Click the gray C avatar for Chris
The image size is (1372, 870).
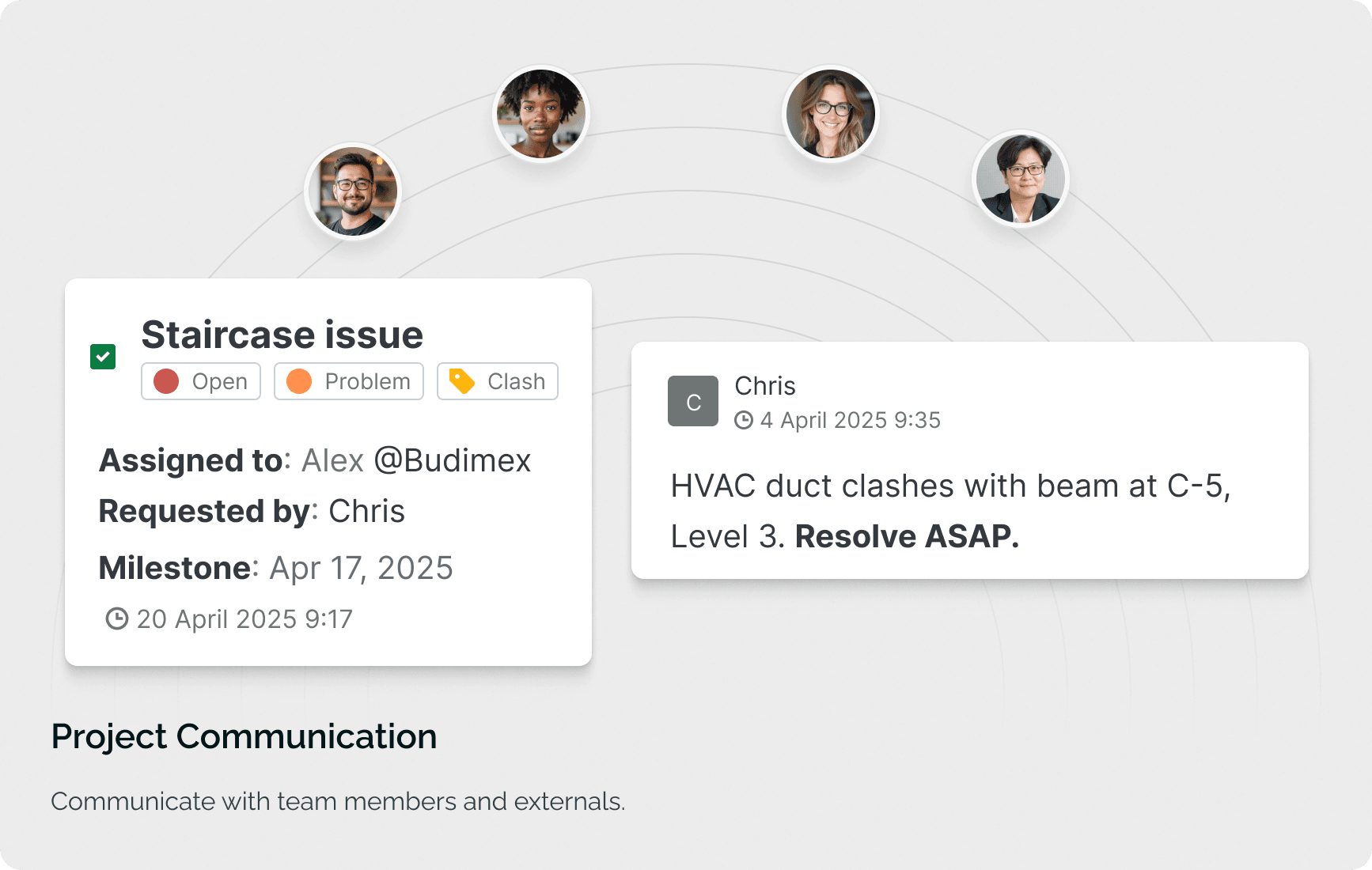(x=693, y=401)
